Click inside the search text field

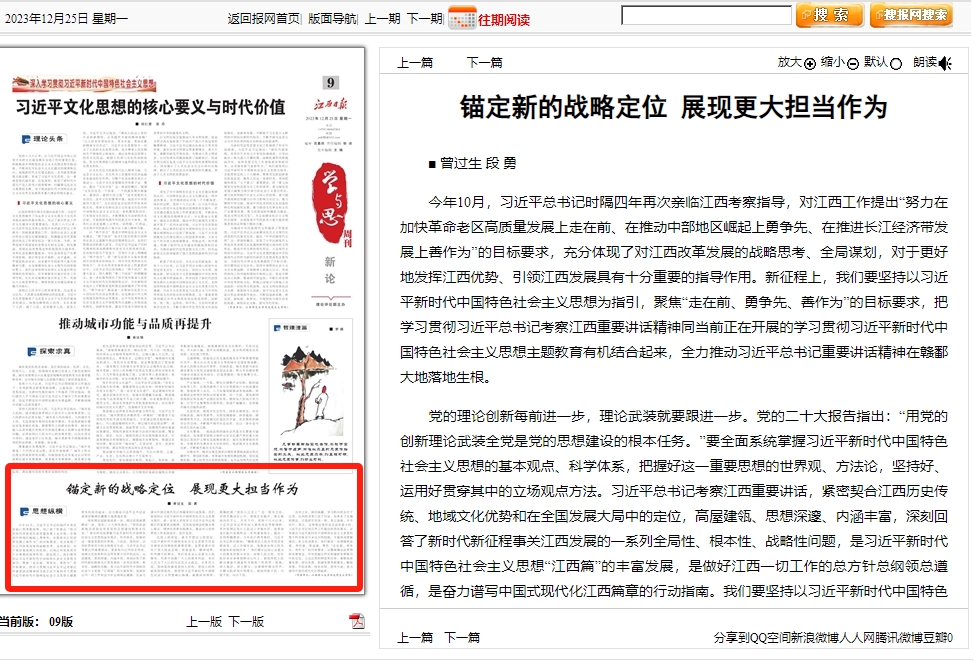pyautogui.click(x=706, y=15)
